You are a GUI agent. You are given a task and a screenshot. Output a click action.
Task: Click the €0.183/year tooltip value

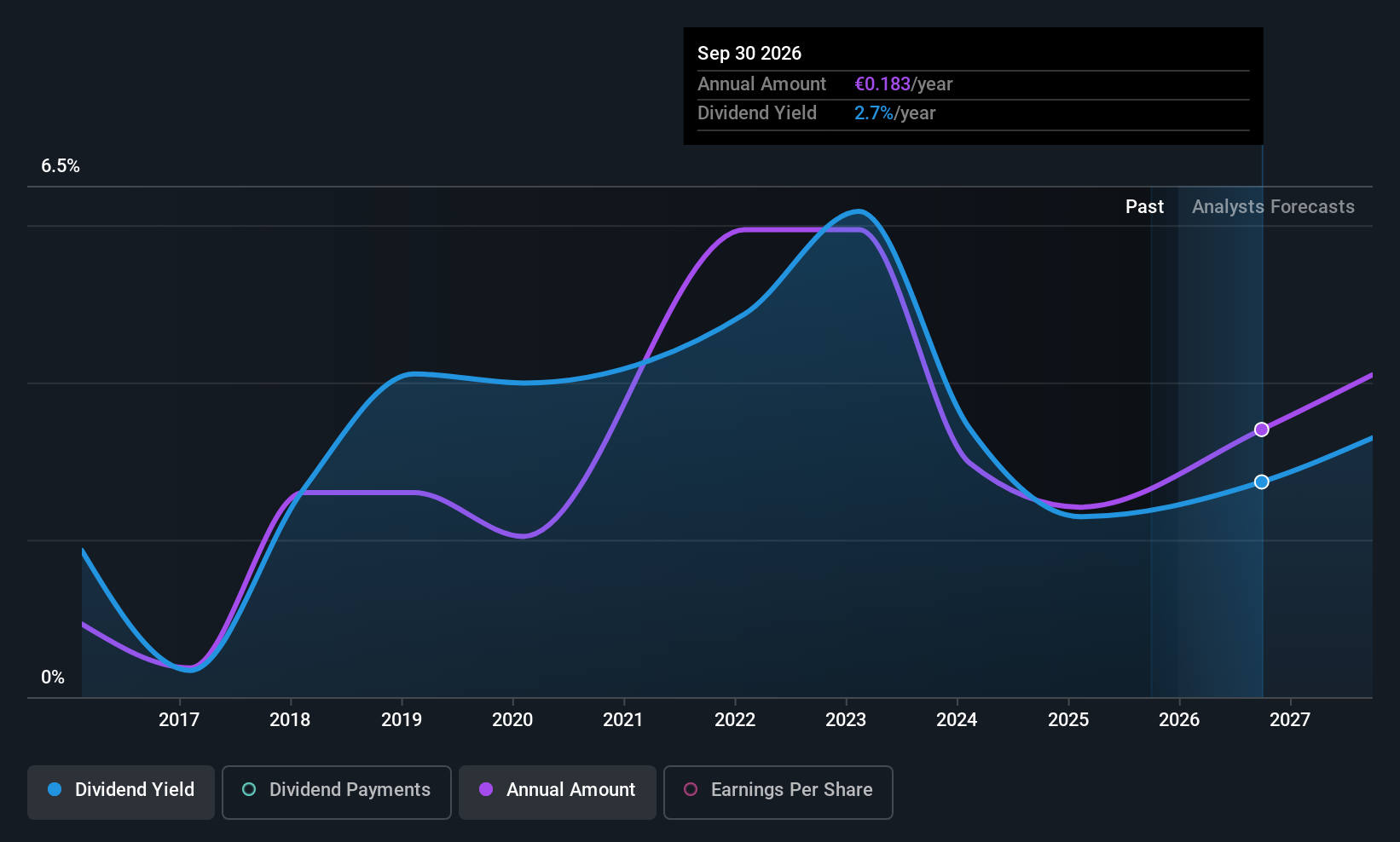[904, 84]
